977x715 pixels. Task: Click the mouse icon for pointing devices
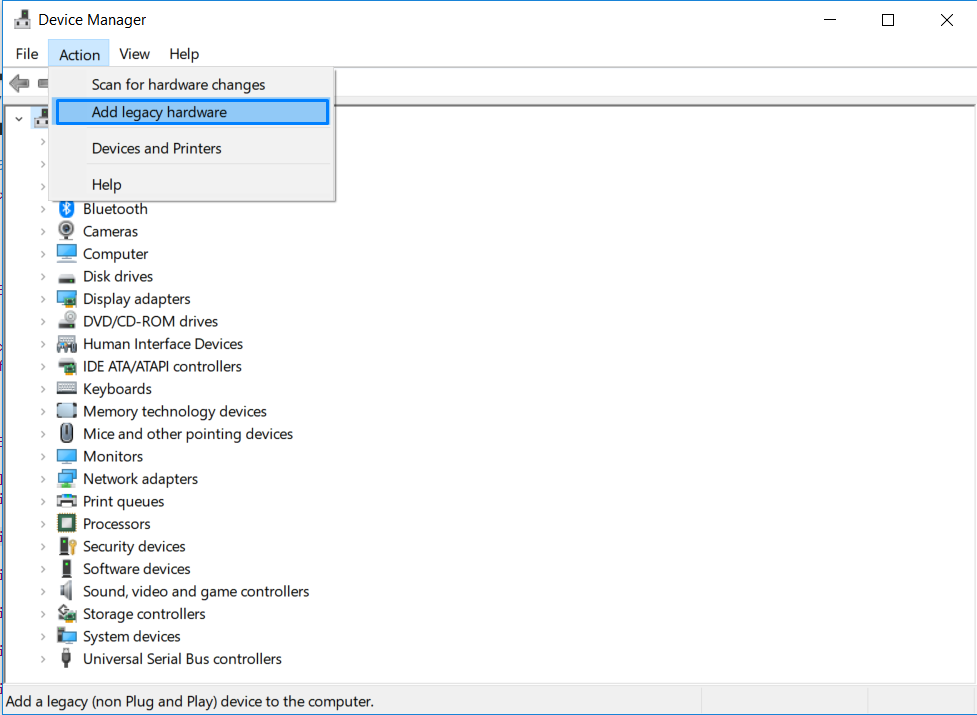tap(66, 433)
